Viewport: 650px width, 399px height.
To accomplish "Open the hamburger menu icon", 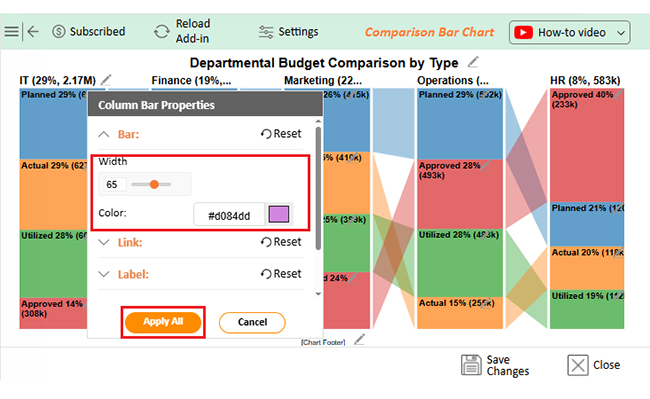I will point(11,31).
